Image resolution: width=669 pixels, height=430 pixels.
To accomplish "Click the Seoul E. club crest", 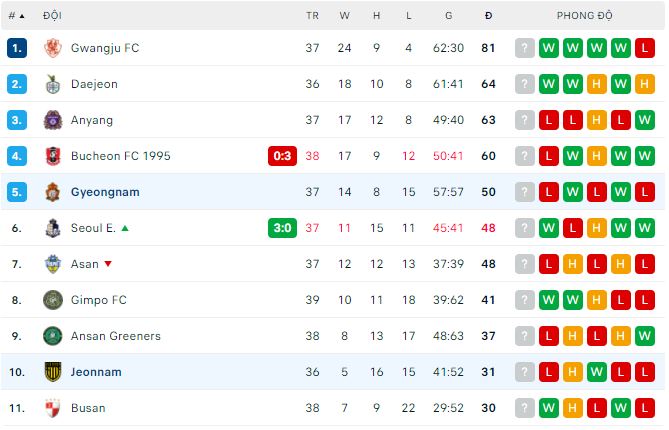I will coord(53,228).
